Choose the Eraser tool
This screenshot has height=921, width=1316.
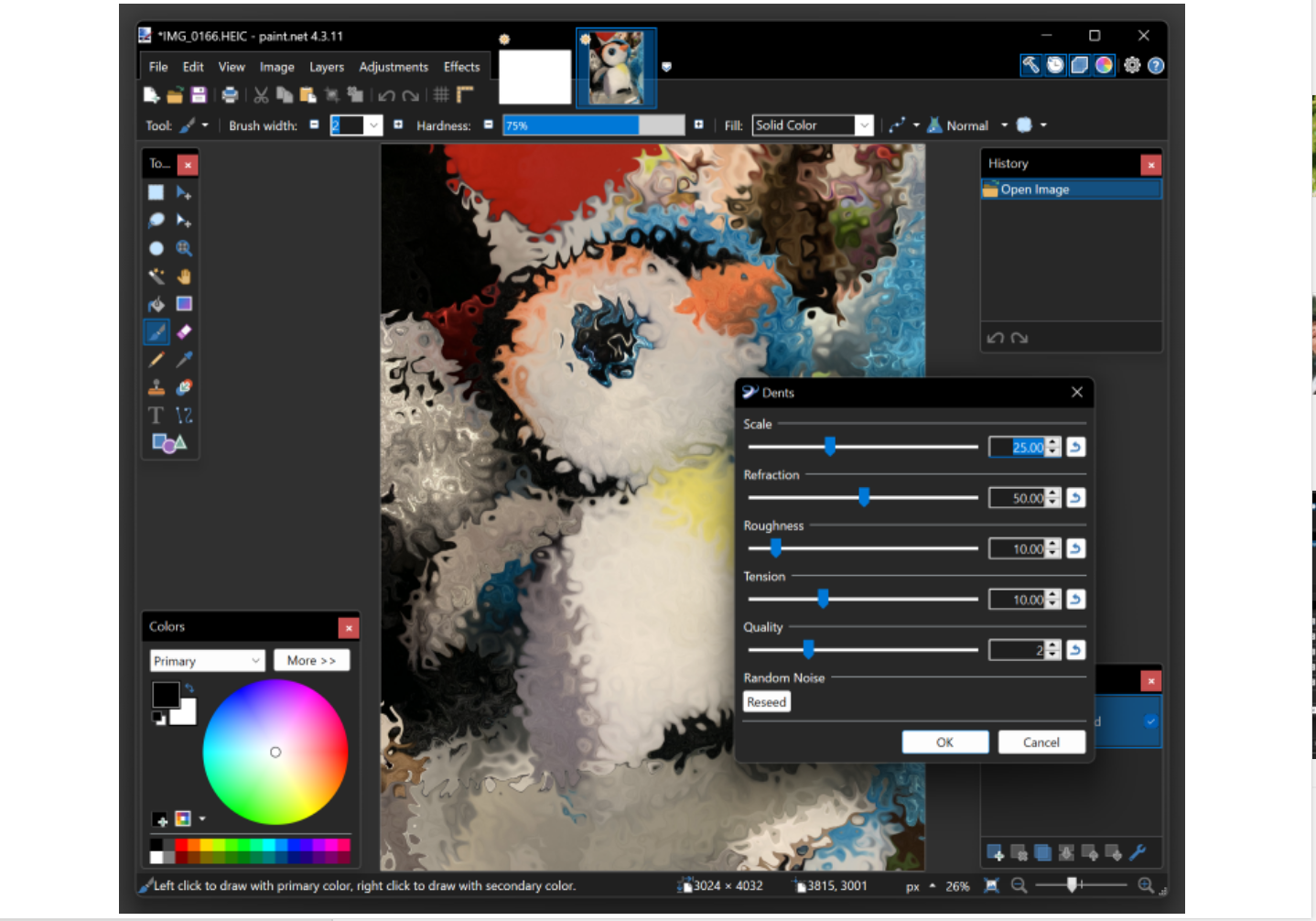click(x=183, y=331)
